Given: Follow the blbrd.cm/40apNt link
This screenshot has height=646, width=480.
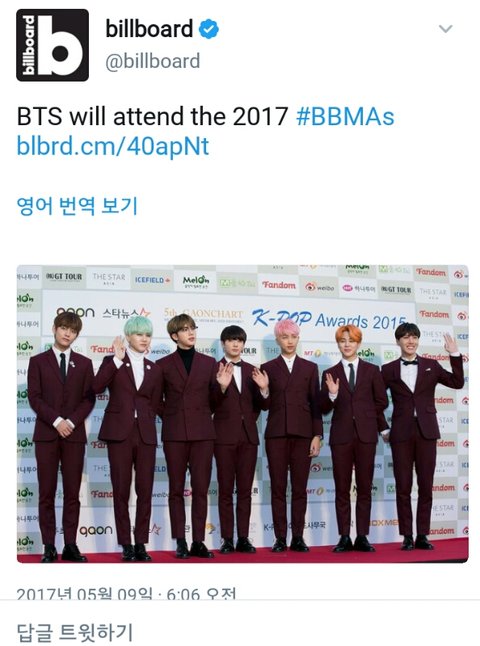Looking at the screenshot, I should click(x=113, y=147).
